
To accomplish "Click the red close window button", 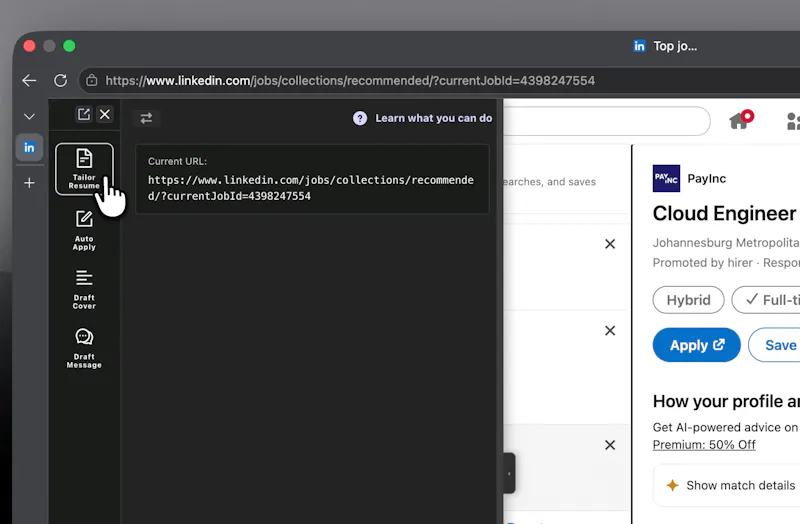I will pos(30,46).
